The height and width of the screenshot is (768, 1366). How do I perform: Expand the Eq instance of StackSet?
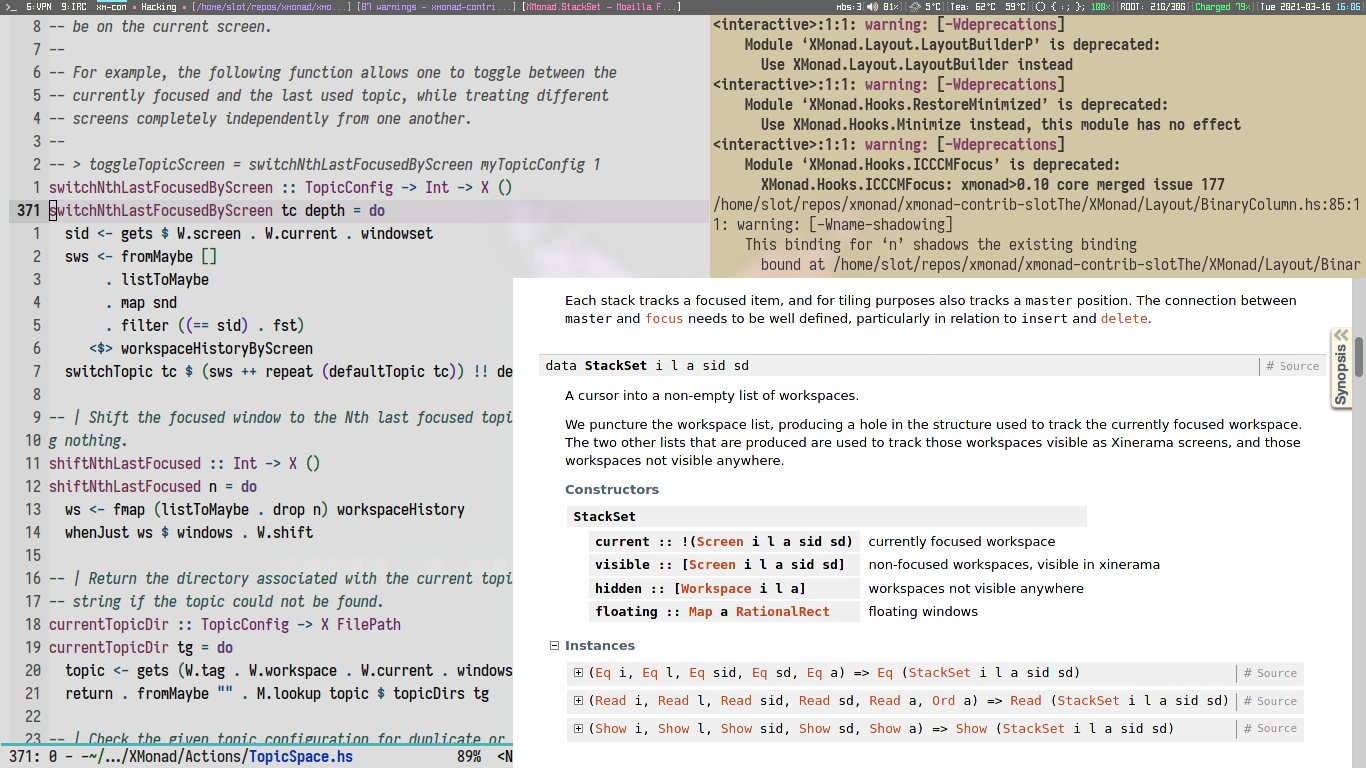click(578, 673)
